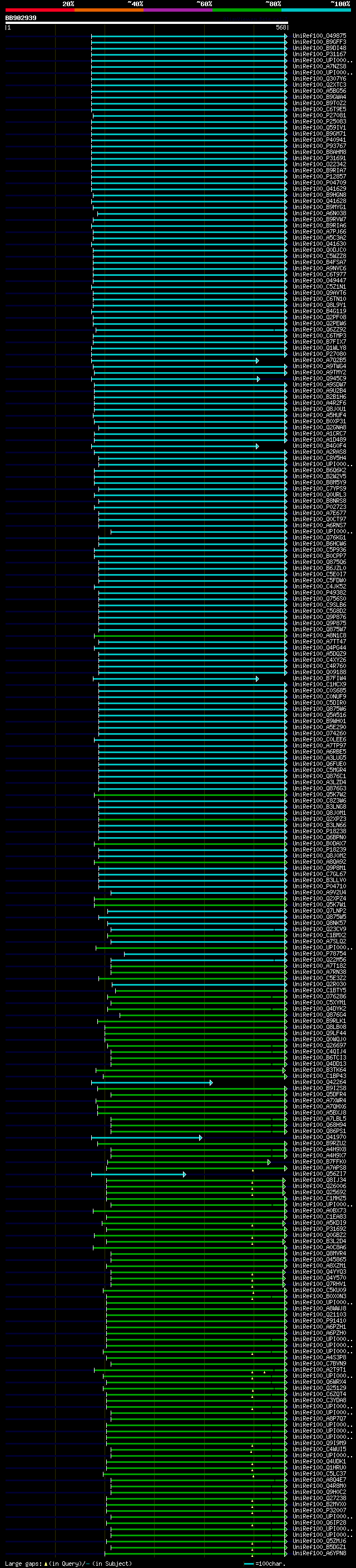This screenshot has width=356, height=1568.
Task: Click the UniRef100_Q9P876 label
Action: [319, 617]
